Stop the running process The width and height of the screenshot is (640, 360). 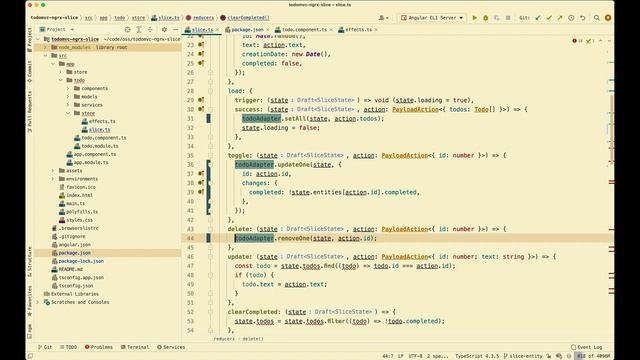point(508,18)
